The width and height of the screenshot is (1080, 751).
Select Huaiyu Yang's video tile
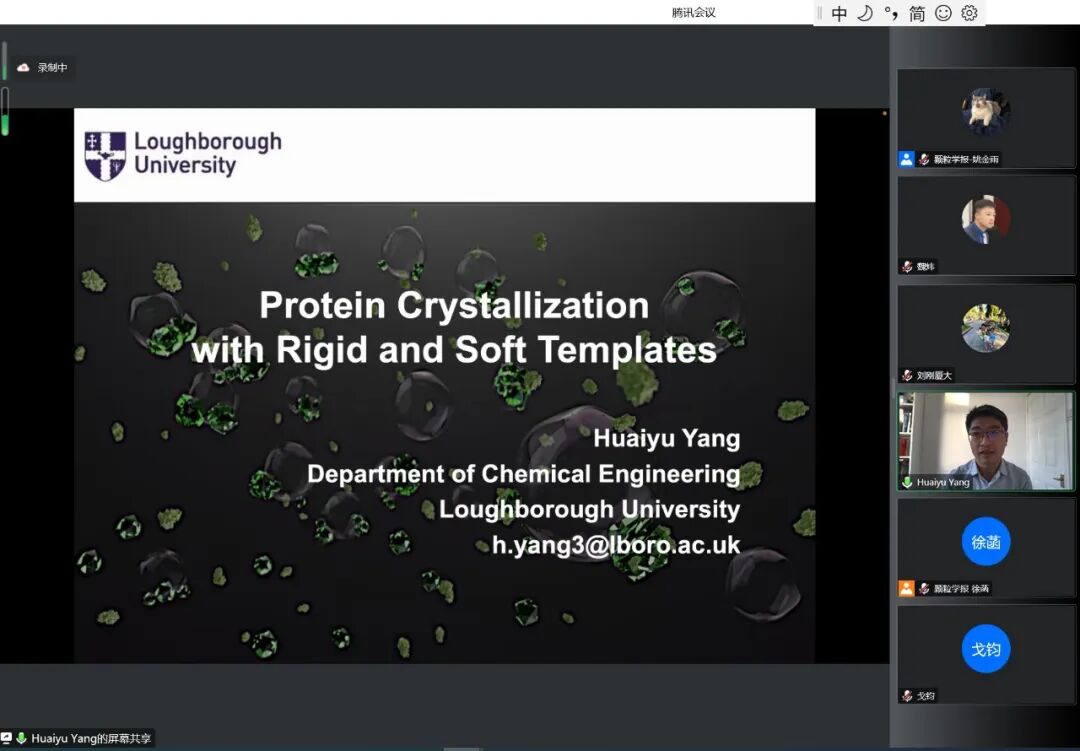(x=986, y=442)
